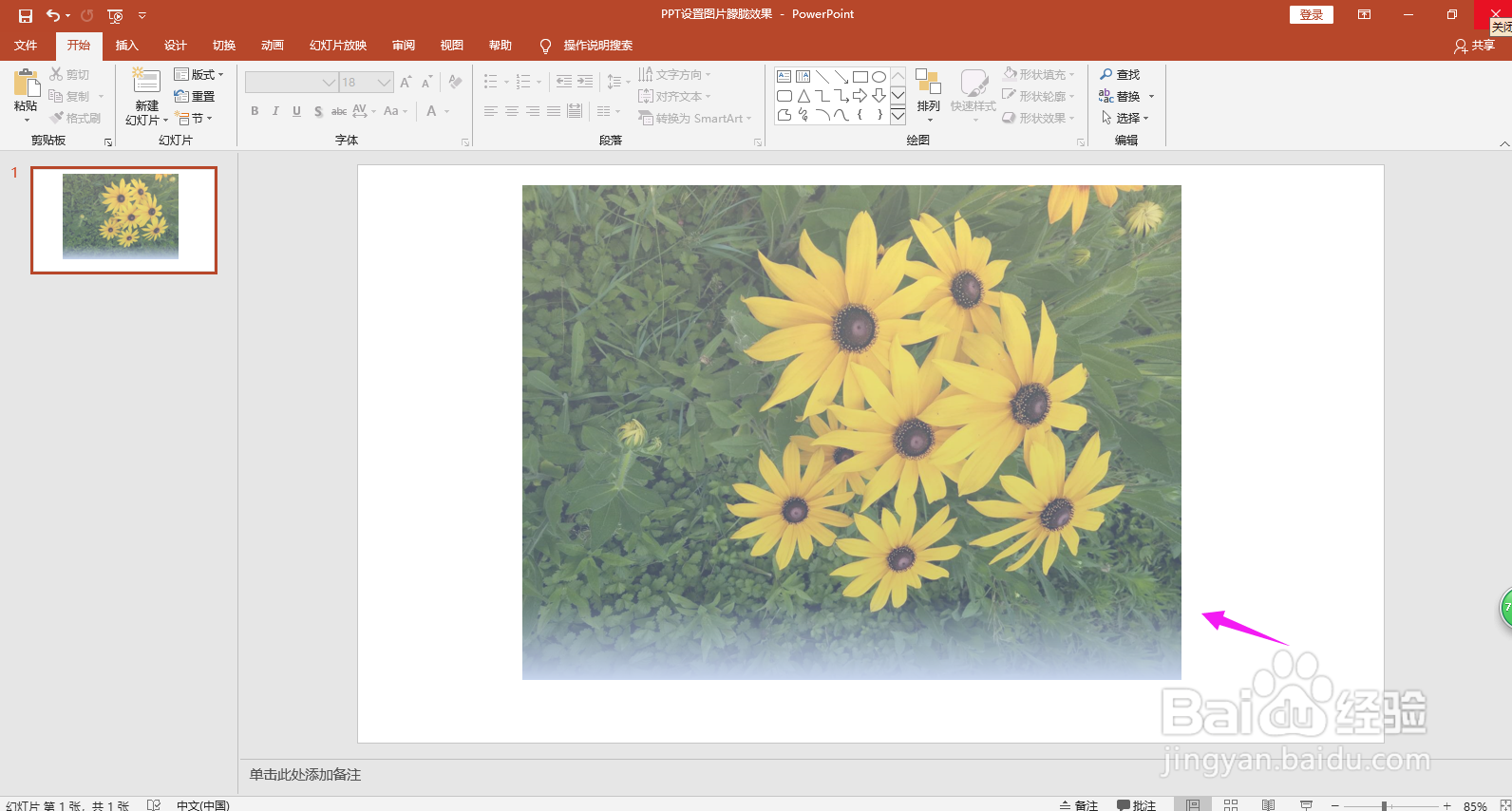The width and height of the screenshot is (1512, 811).
Task: Collapse the ribbon with the chevron
Action: click(x=1504, y=142)
